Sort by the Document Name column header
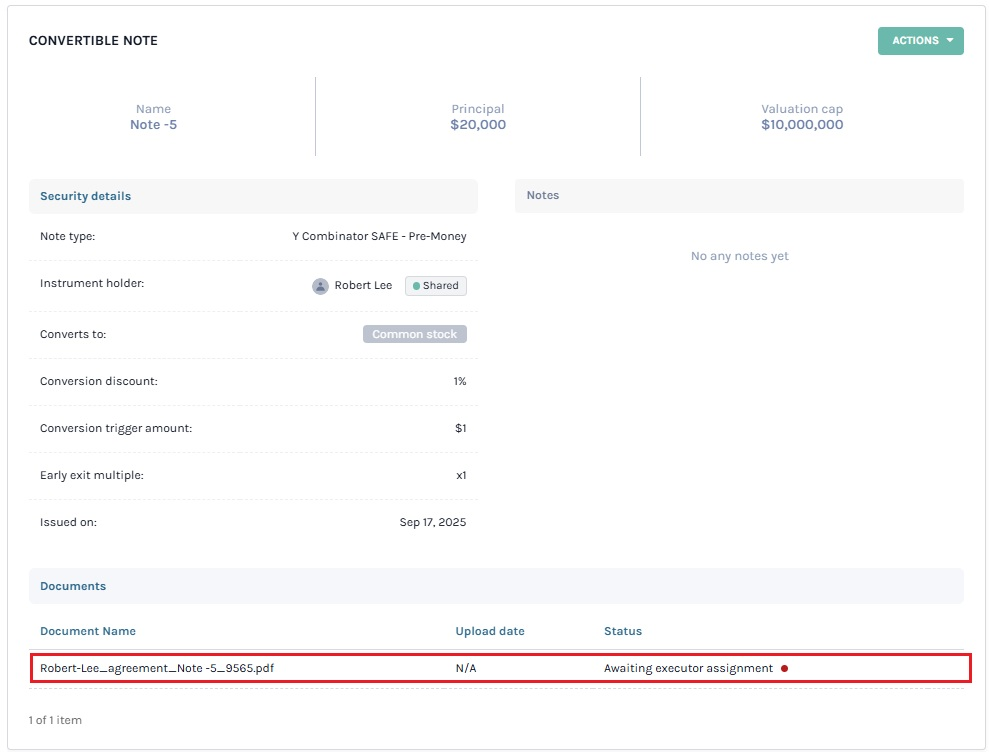The height and width of the screenshot is (752, 989). (88, 631)
